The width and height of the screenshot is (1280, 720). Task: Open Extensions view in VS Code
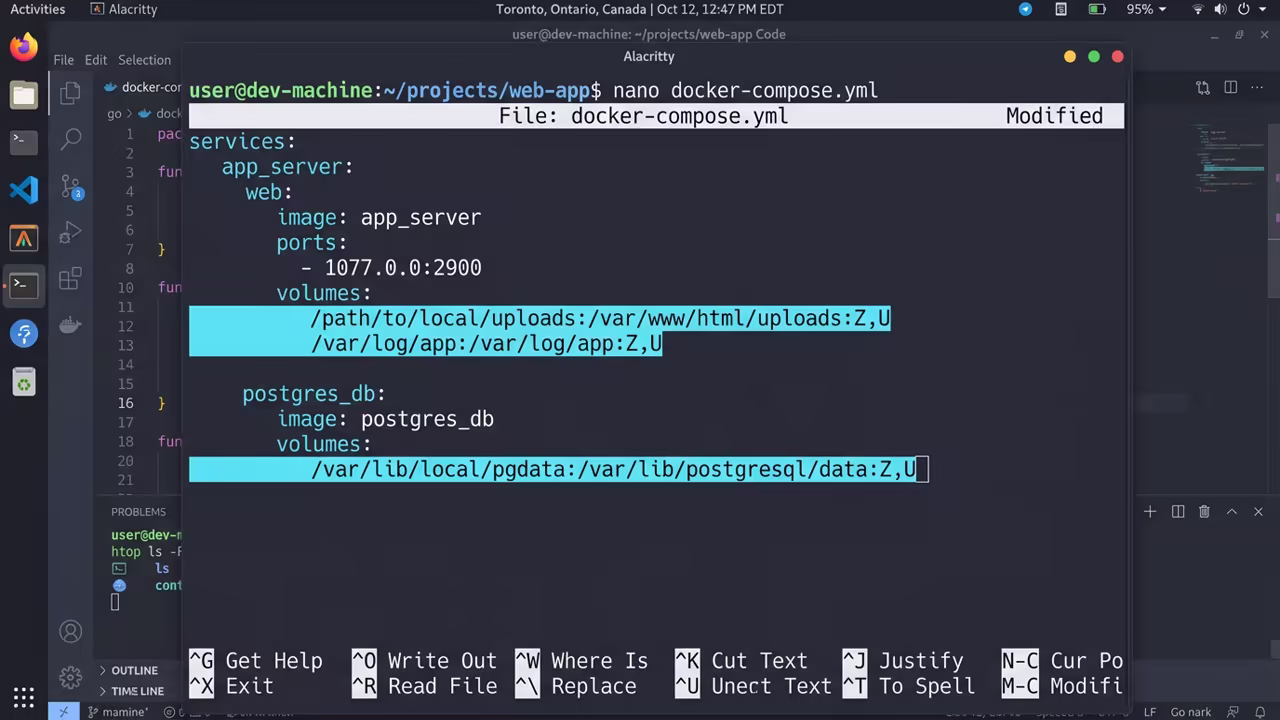tap(70, 280)
